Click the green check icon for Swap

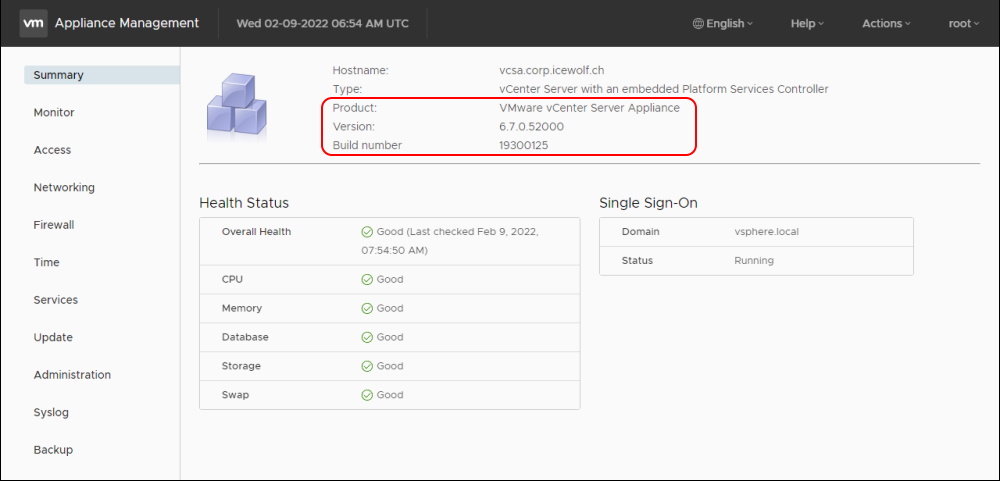coord(367,395)
